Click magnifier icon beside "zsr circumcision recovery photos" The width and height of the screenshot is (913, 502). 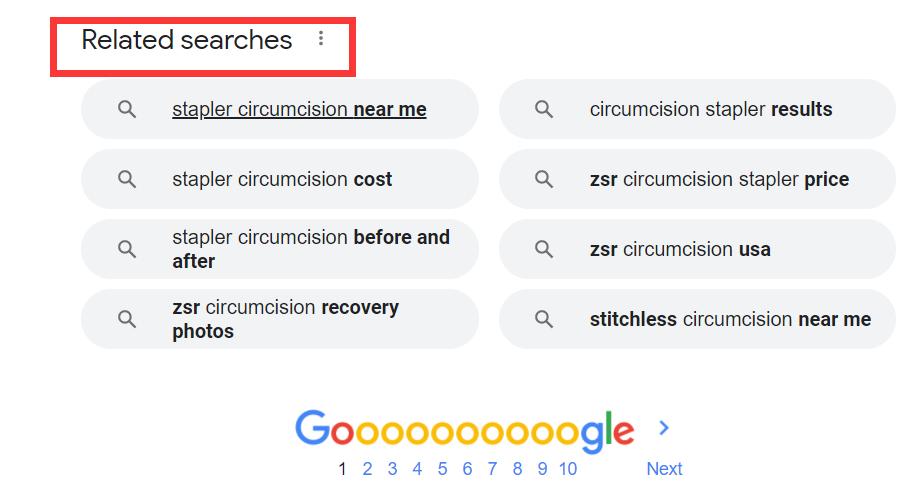(127, 320)
